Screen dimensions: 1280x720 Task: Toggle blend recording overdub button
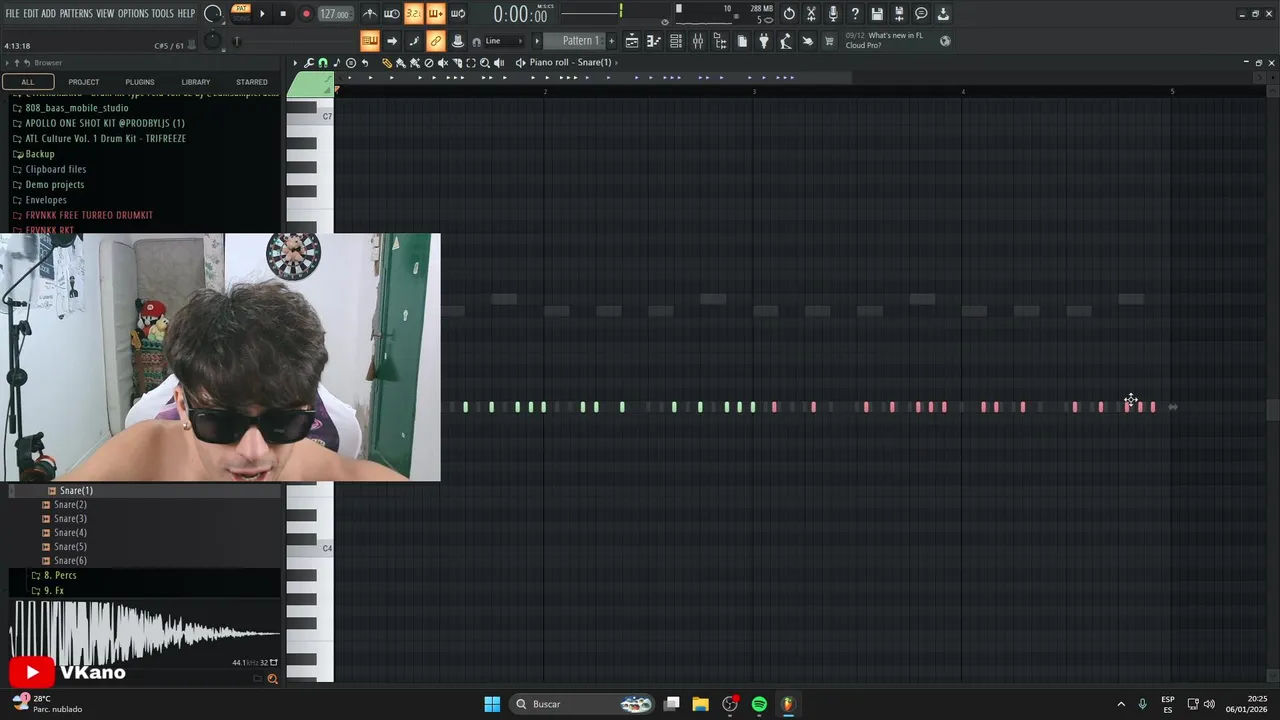(x=436, y=14)
